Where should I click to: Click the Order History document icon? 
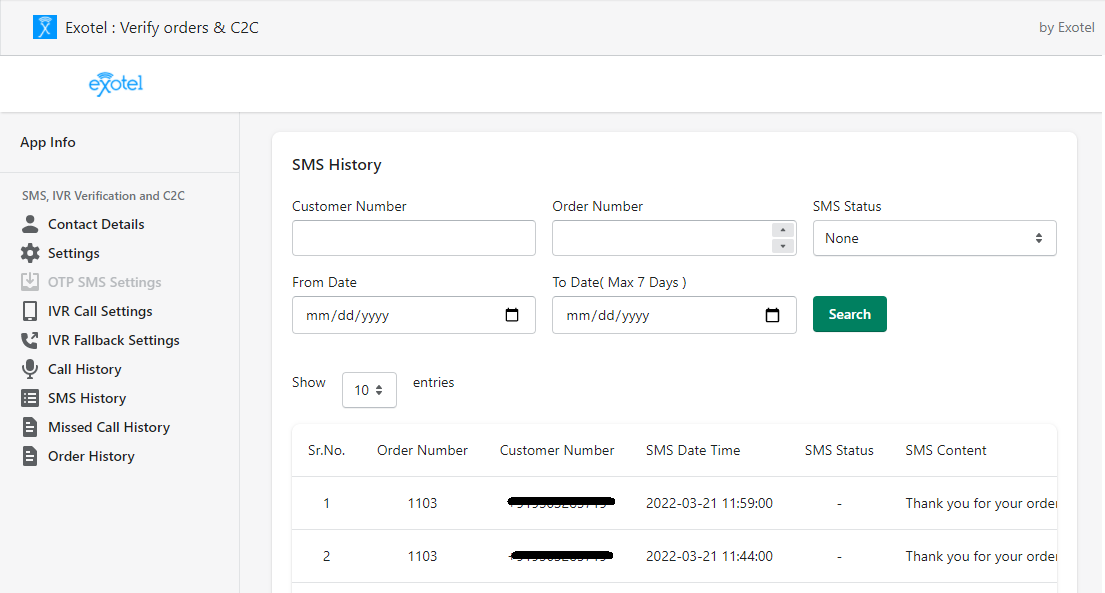pos(30,456)
